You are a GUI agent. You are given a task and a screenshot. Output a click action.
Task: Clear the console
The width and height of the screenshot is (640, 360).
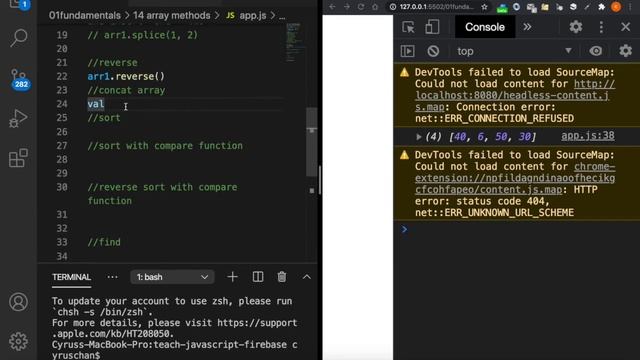(433, 51)
